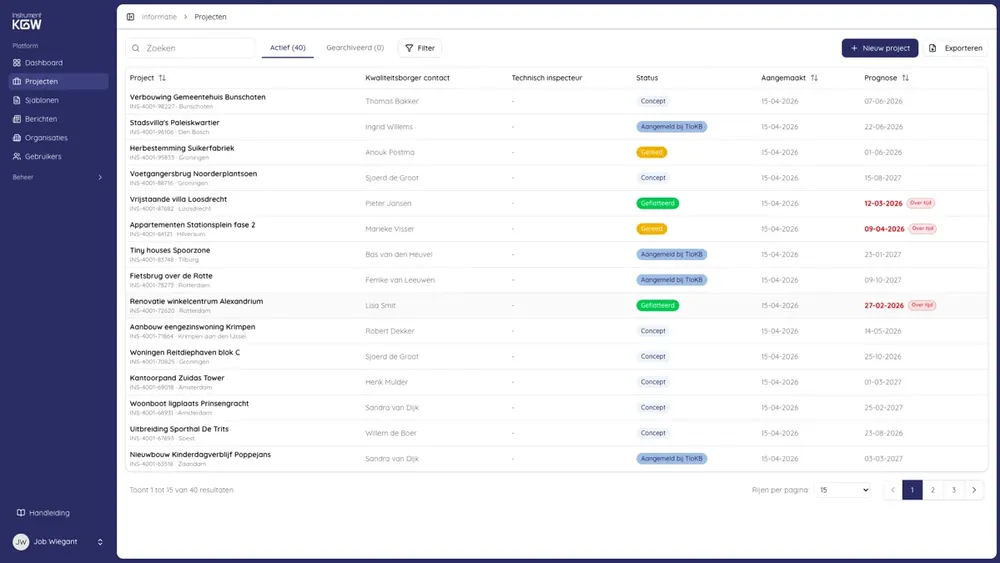Click Gefiatteerd badge on Vrijstaande villa Loosdrecht
This screenshot has height=563, width=1000.
pos(657,203)
